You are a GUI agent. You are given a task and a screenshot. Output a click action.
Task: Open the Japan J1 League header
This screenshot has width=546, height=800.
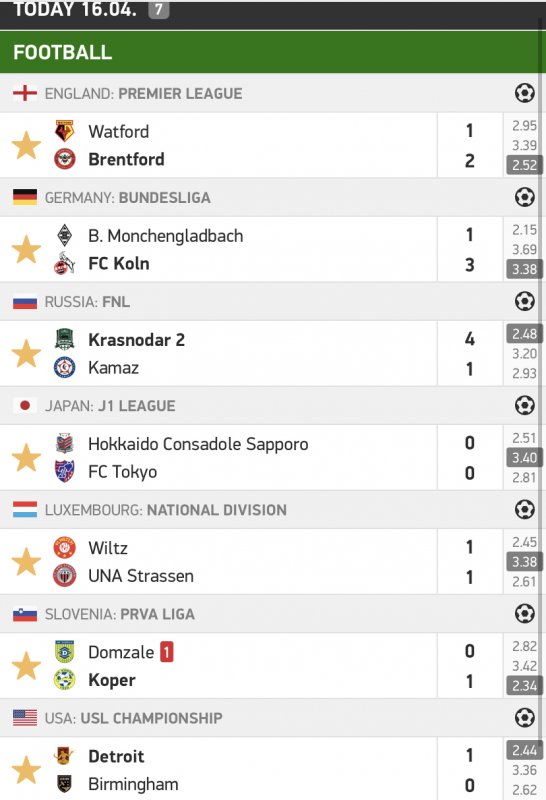[273, 406]
